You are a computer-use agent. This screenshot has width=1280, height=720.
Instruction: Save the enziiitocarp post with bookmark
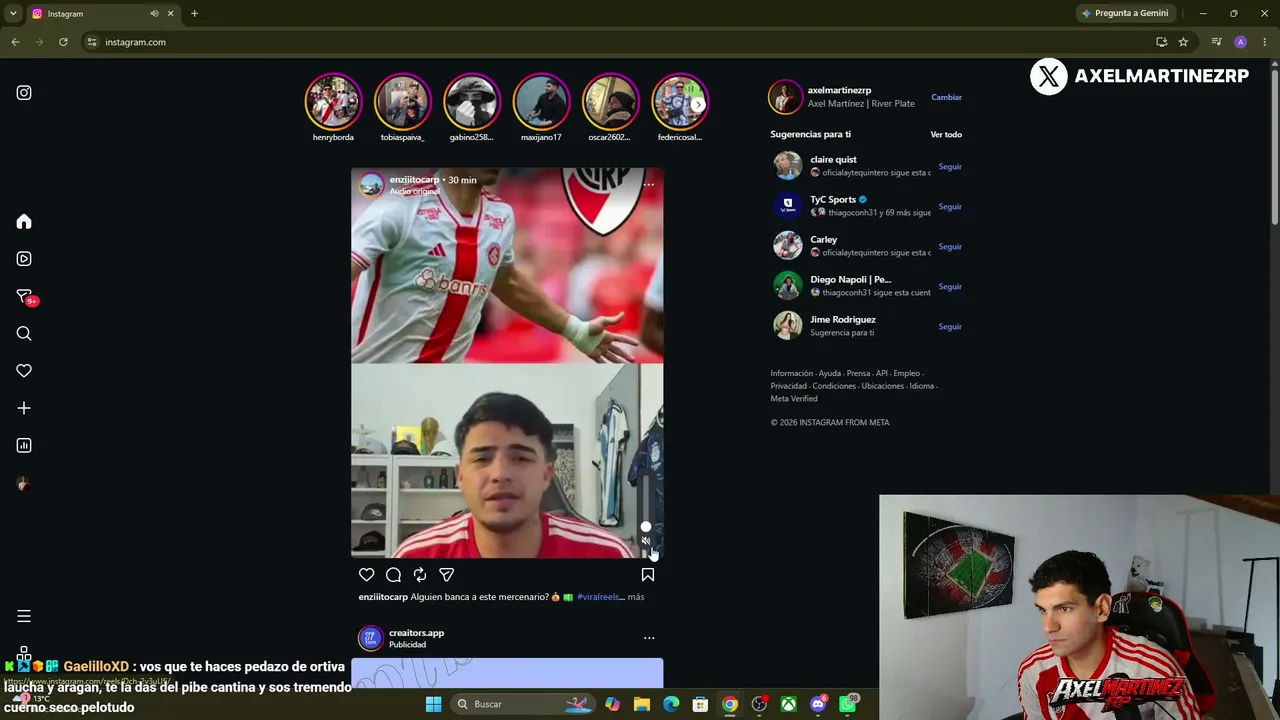click(648, 575)
